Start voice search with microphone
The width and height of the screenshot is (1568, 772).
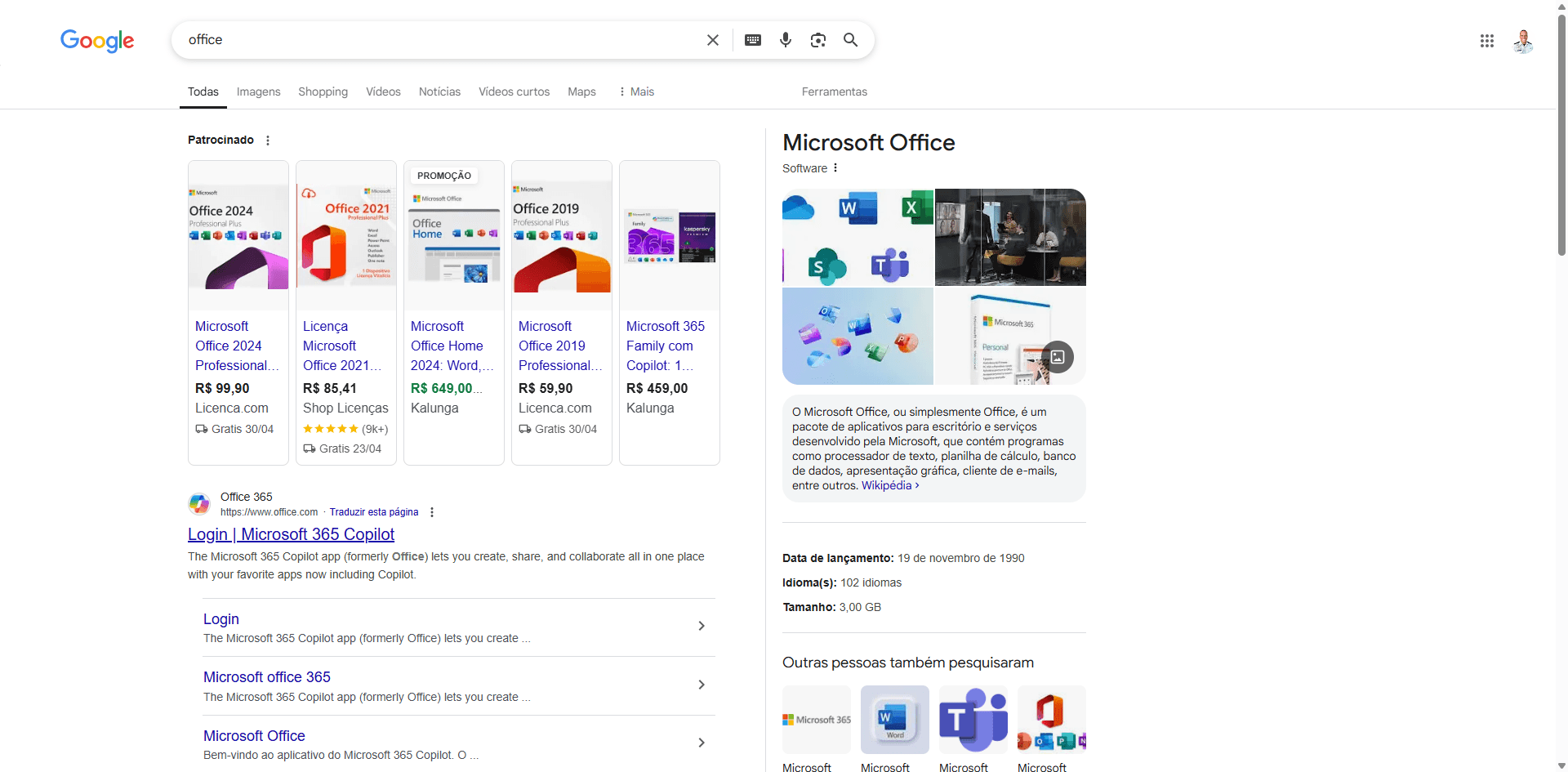[x=786, y=40]
